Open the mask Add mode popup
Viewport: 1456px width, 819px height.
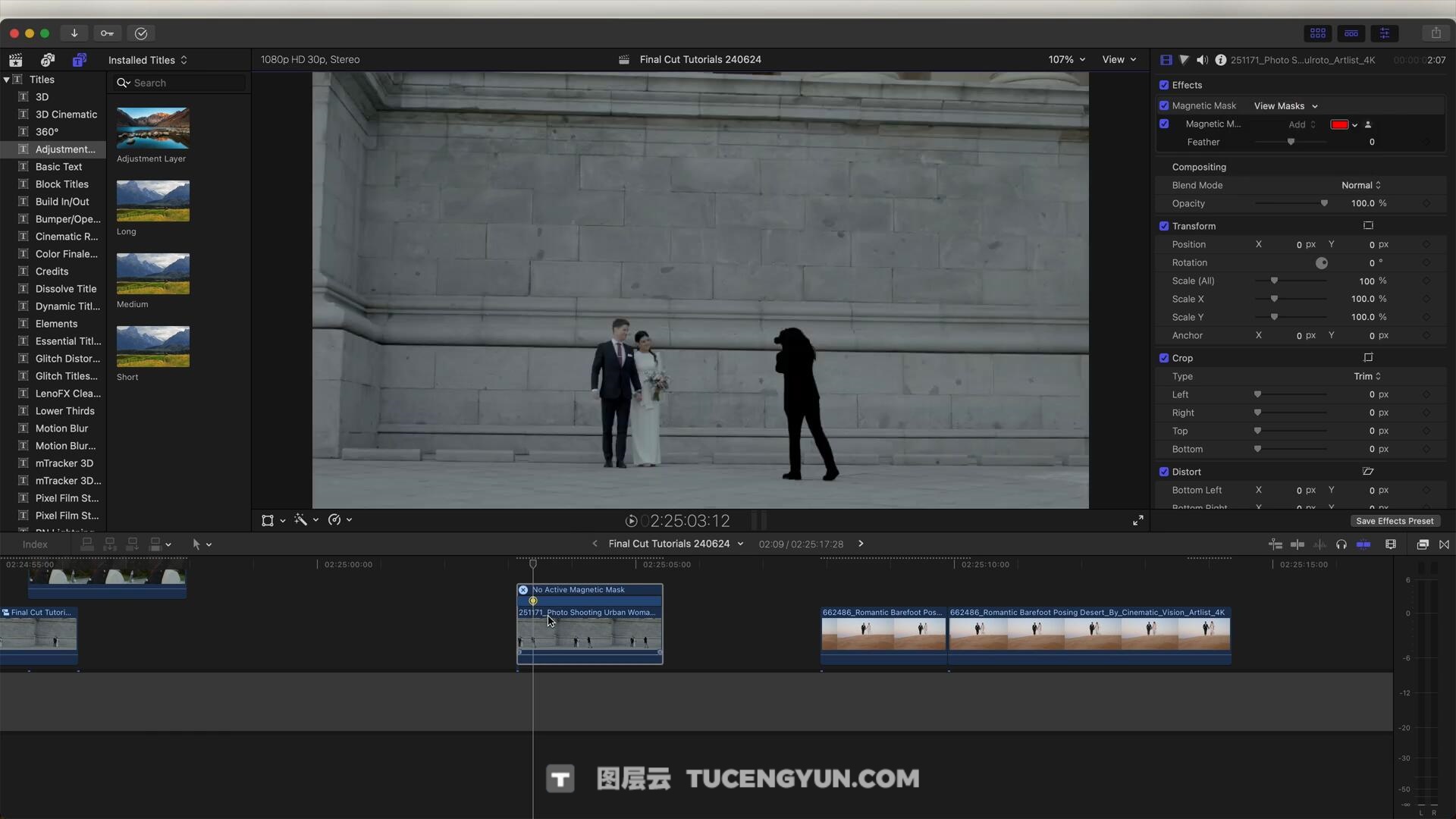pos(1302,124)
